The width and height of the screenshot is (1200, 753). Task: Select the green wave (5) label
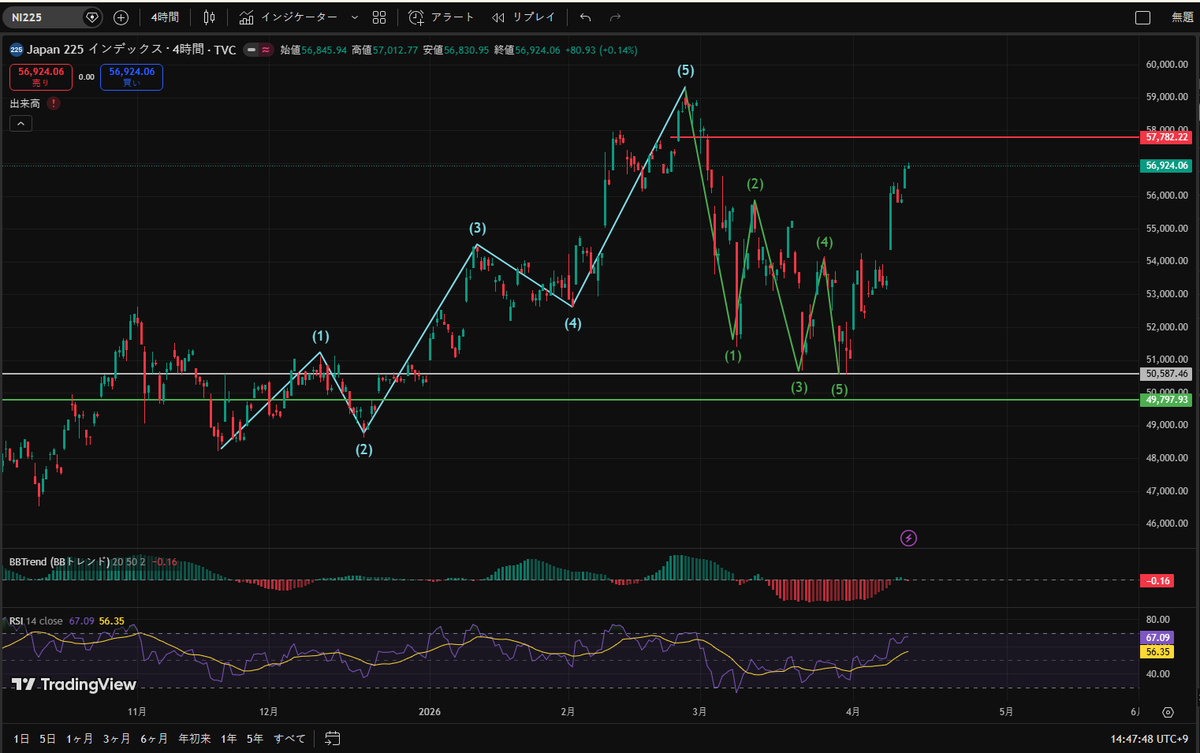point(839,389)
